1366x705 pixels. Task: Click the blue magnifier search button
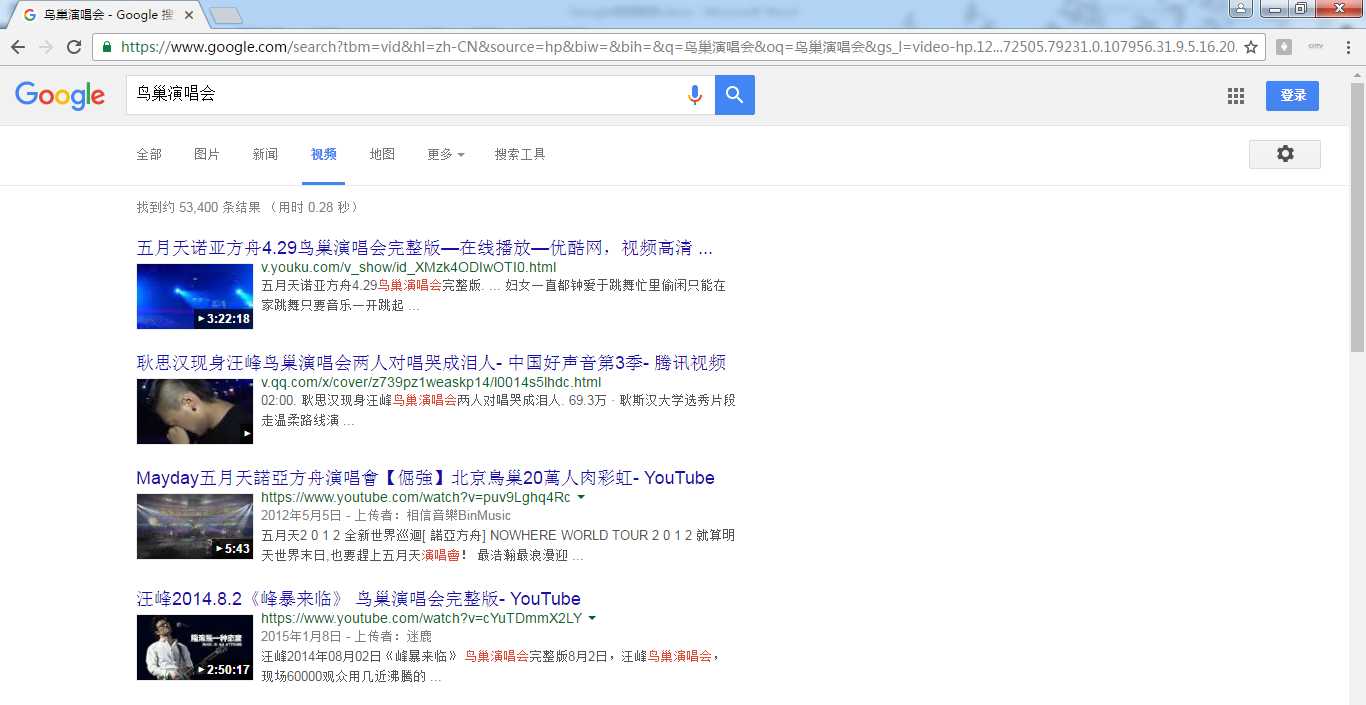735,95
